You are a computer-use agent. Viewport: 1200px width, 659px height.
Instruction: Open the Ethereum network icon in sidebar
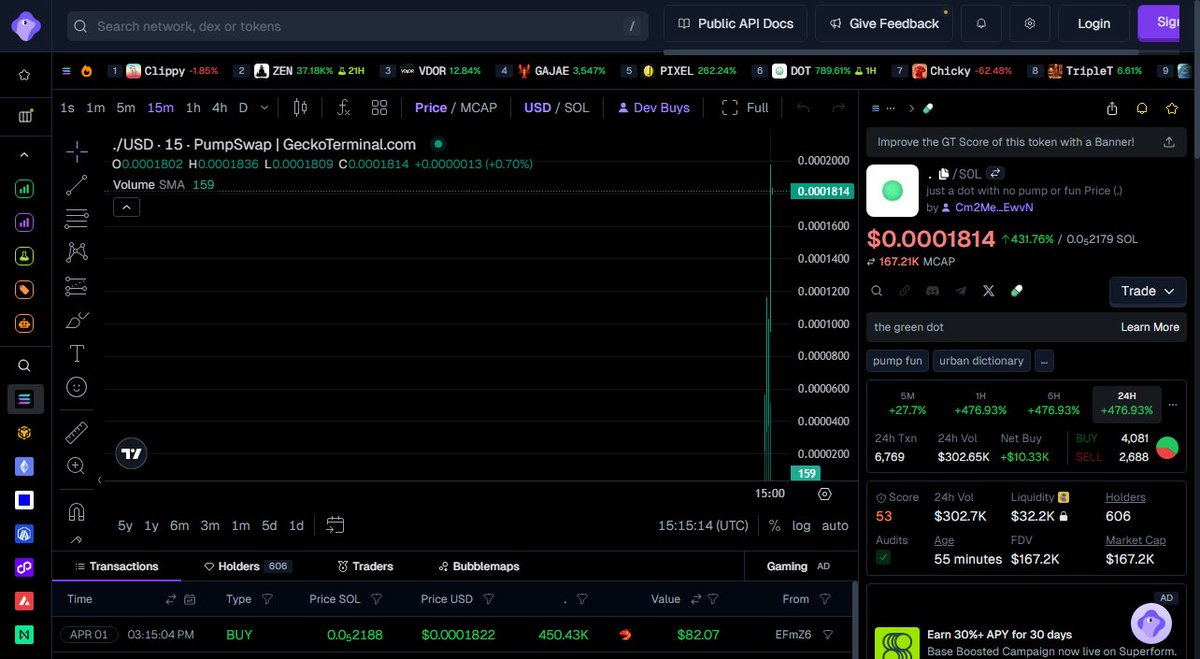click(x=25, y=466)
